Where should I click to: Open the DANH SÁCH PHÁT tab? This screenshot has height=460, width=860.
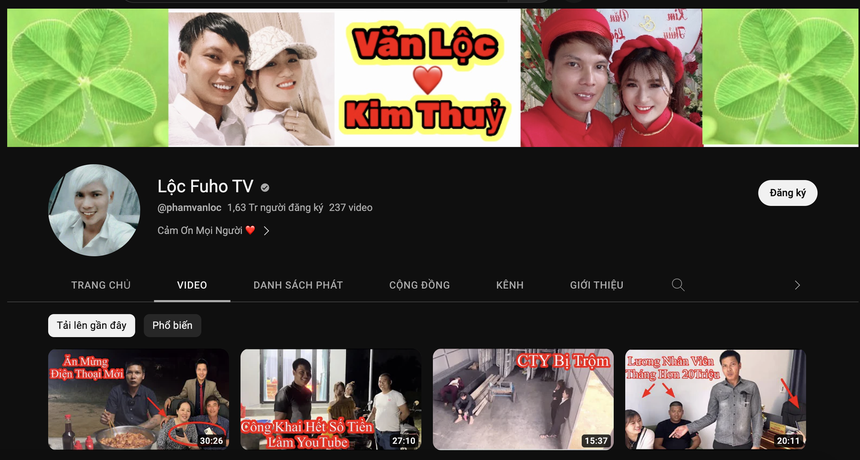pos(298,285)
